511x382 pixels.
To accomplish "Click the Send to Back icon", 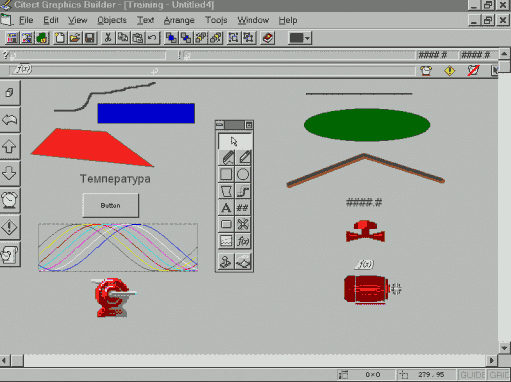I will [186, 38].
